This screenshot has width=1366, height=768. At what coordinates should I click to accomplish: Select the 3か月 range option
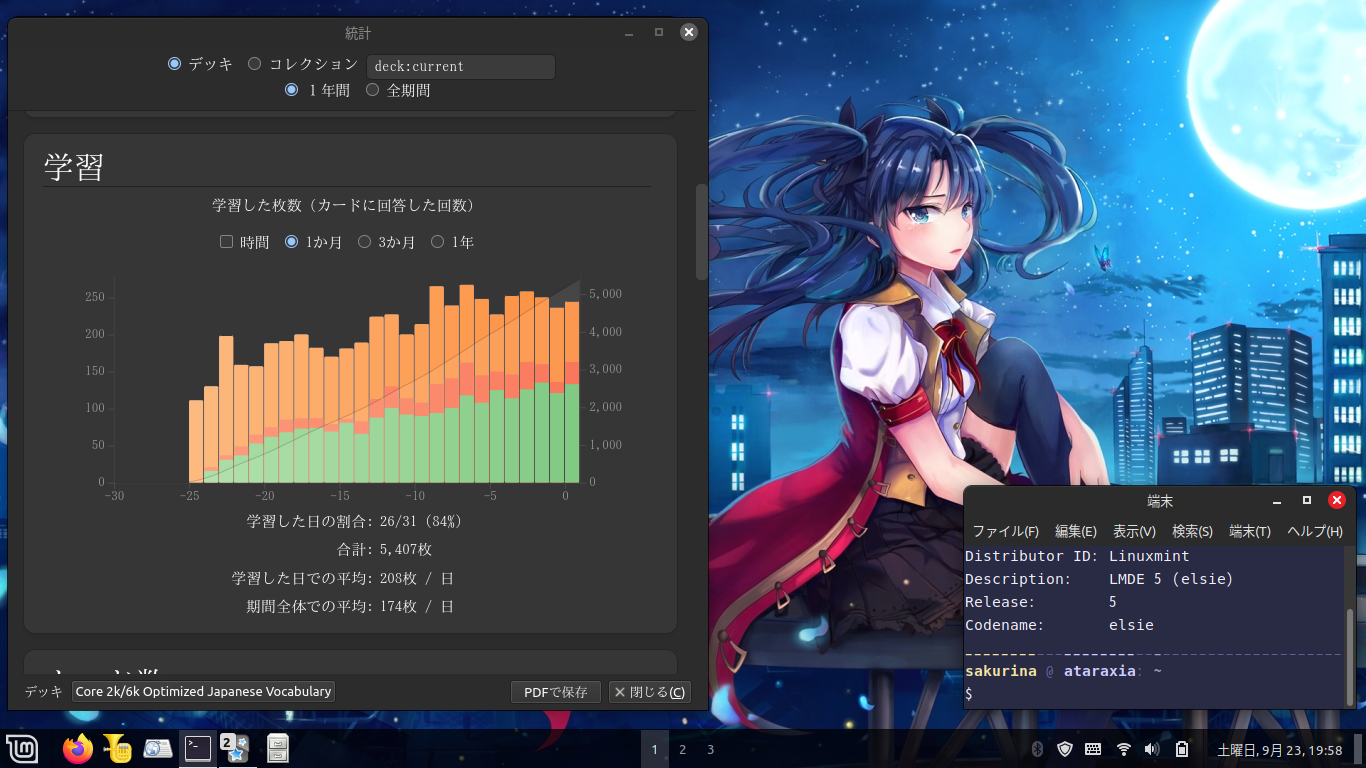pos(365,242)
